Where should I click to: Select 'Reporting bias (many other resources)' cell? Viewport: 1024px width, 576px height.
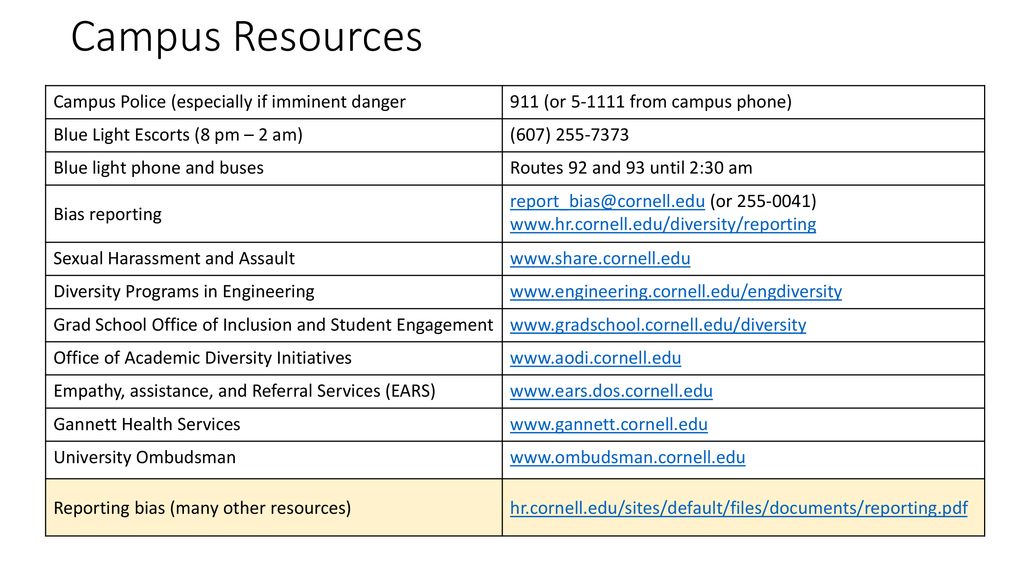pos(274,507)
